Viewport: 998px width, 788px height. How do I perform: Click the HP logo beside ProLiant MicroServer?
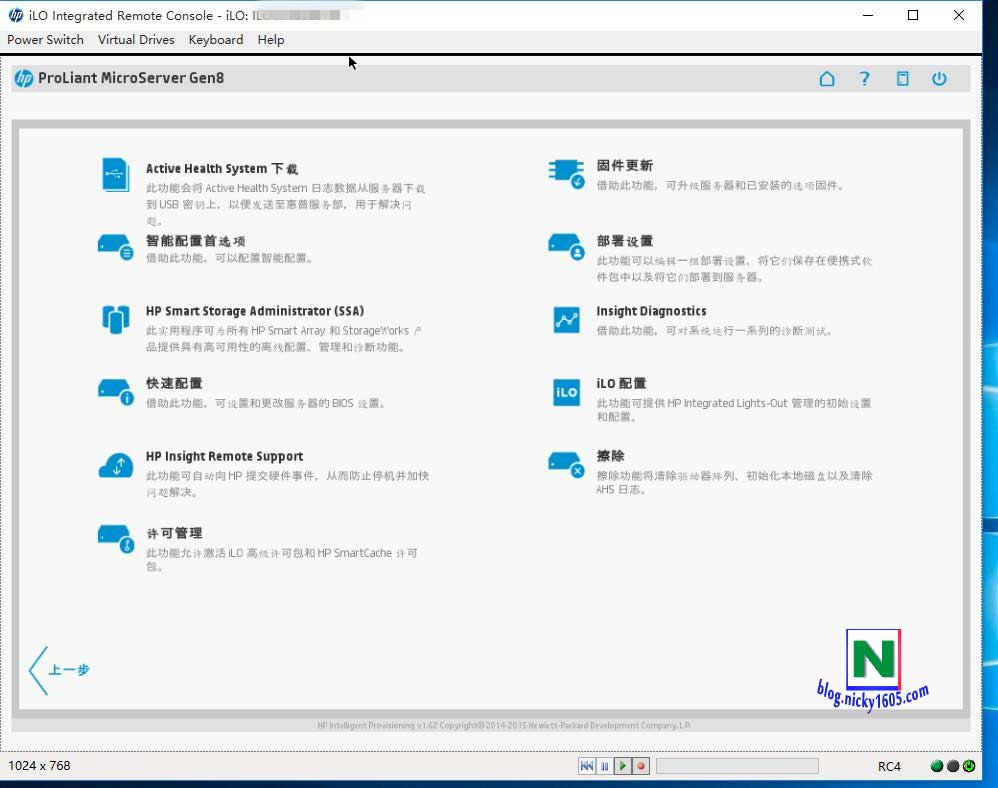pyautogui.click(x=24, y=78)
